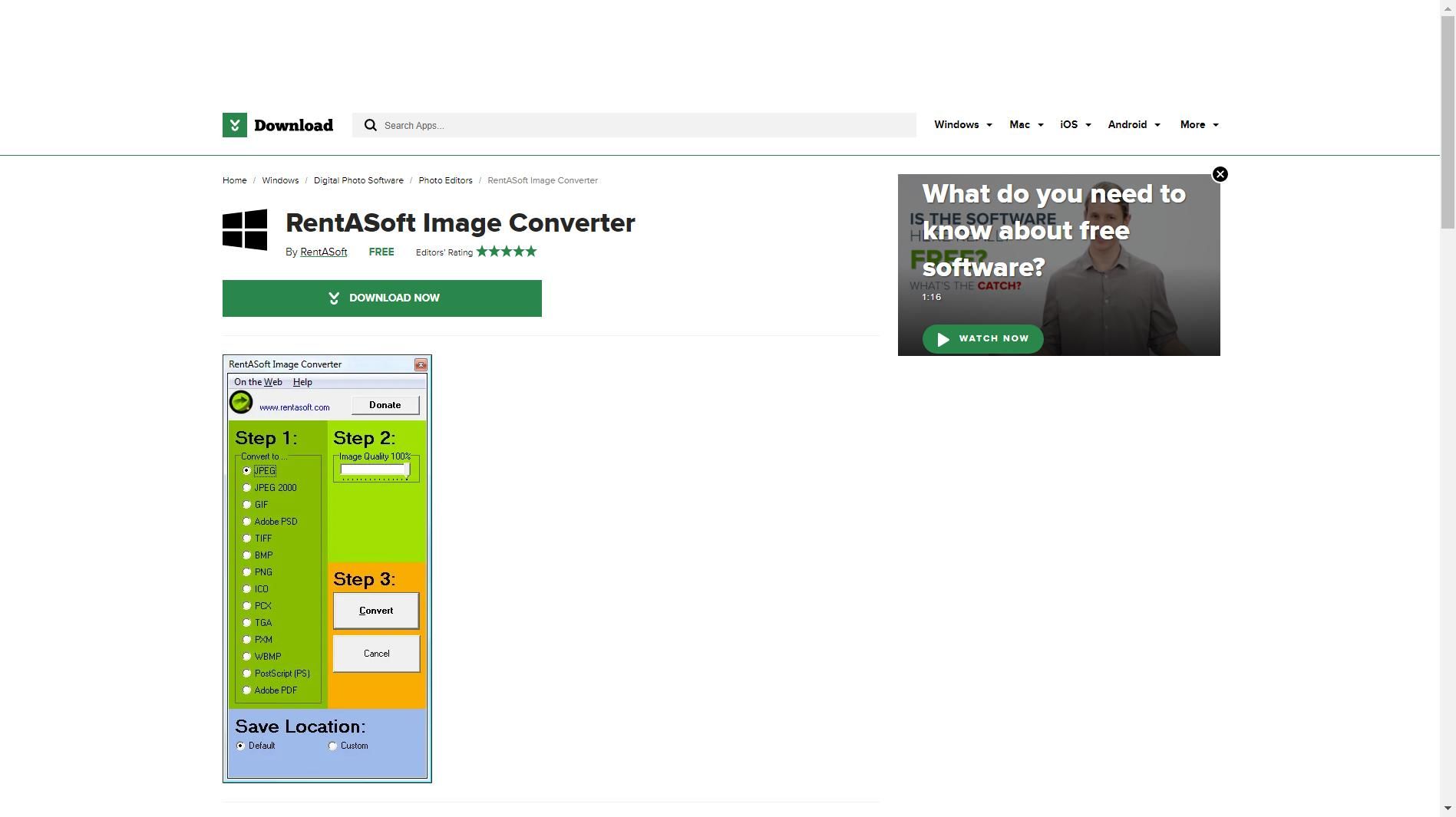This screenshot has width=1456, height=817.
Task: Select the JPEG 2000 radio button
Action: pos(246,487)
